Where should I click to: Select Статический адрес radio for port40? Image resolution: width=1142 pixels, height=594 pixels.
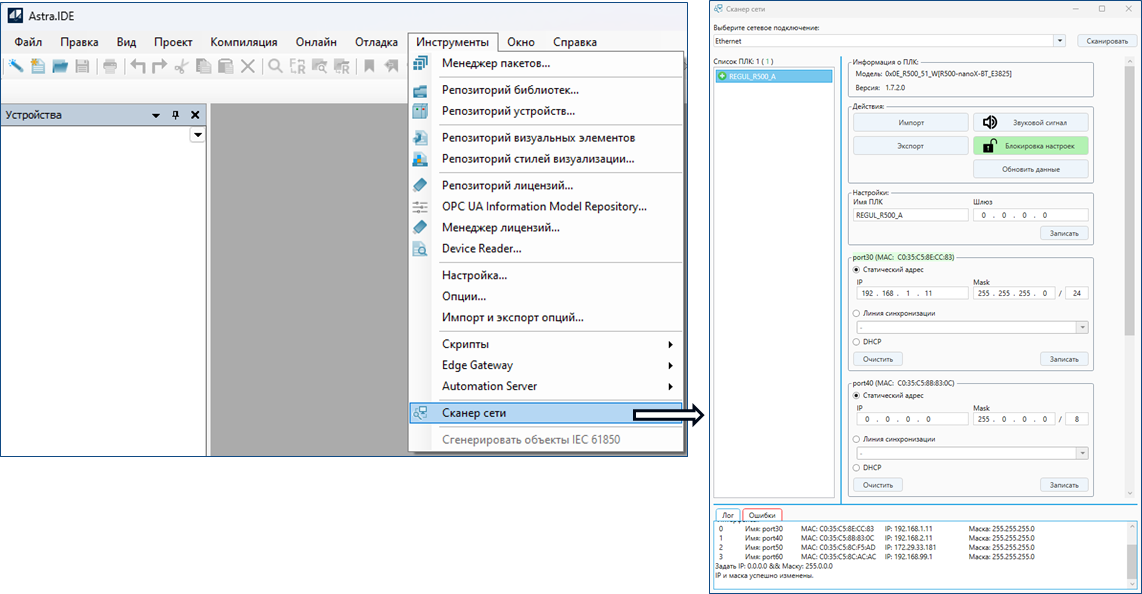coord(856,395)
